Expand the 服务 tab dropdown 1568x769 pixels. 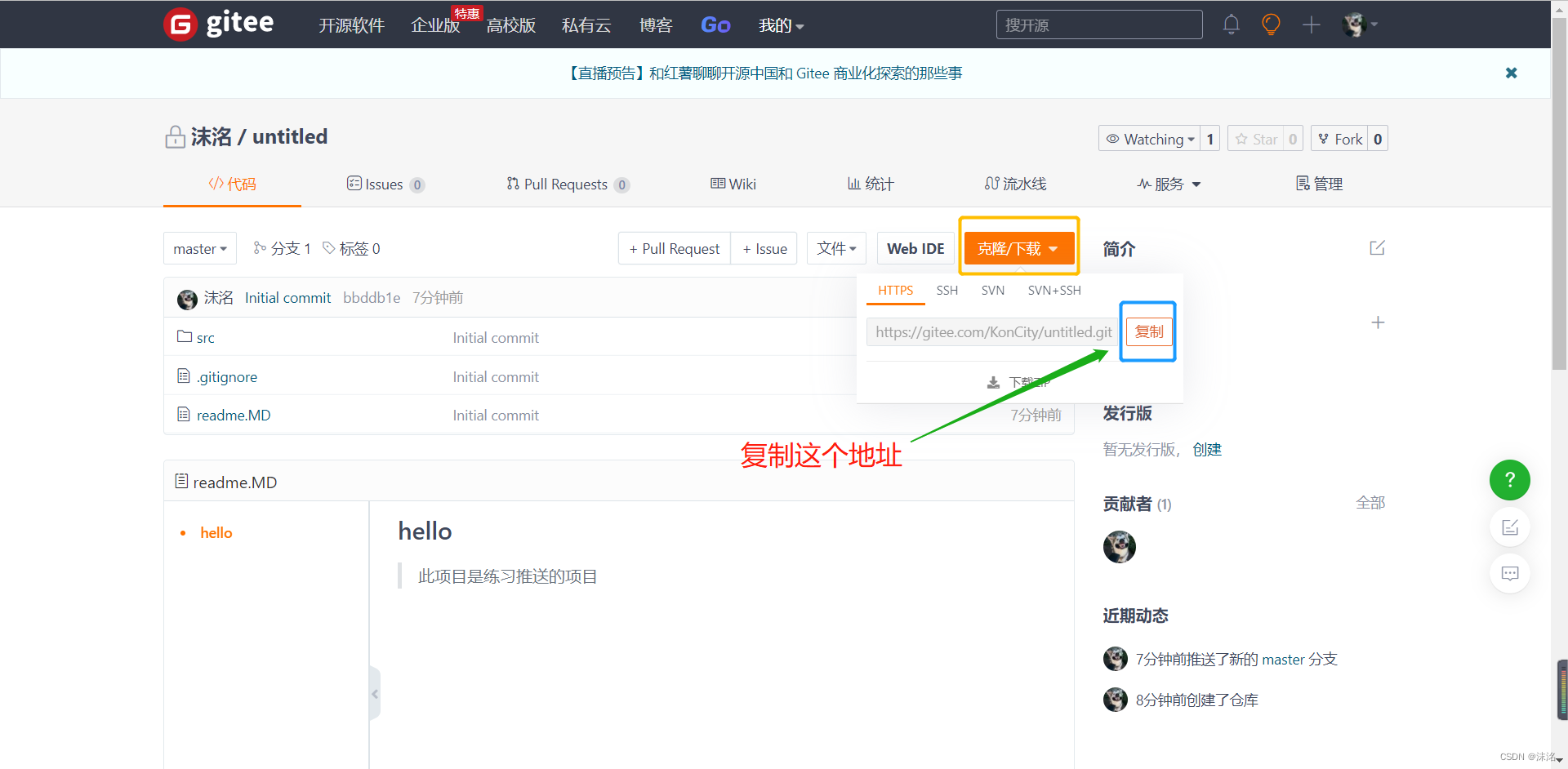pos(1169,184)
